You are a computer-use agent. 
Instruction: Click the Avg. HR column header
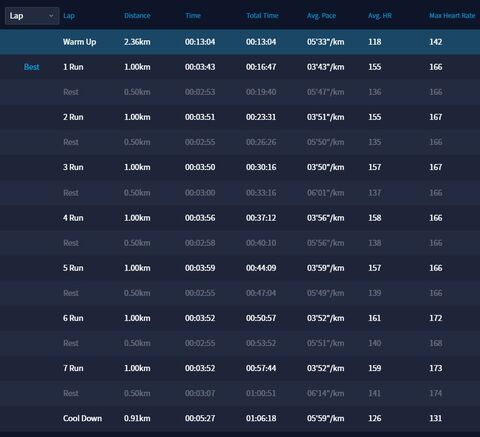pos(380,16)
